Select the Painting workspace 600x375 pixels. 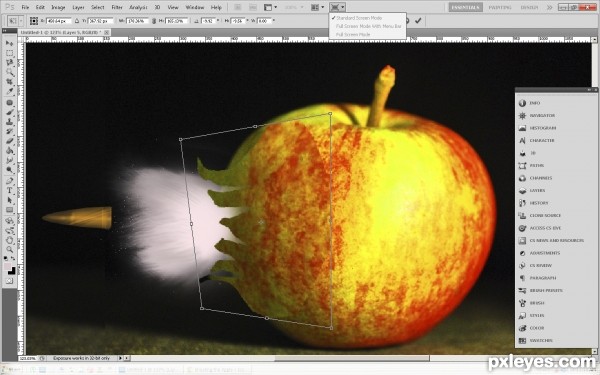point(500,7)
